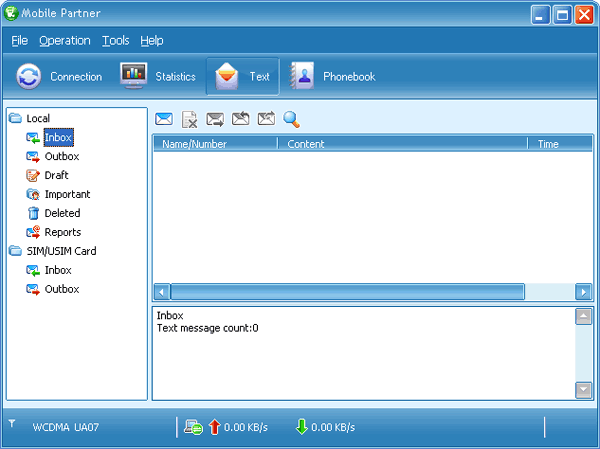600x449 pixels.
Task: Click the horizontal scrollbar left arrow
Action: (162, 292)
